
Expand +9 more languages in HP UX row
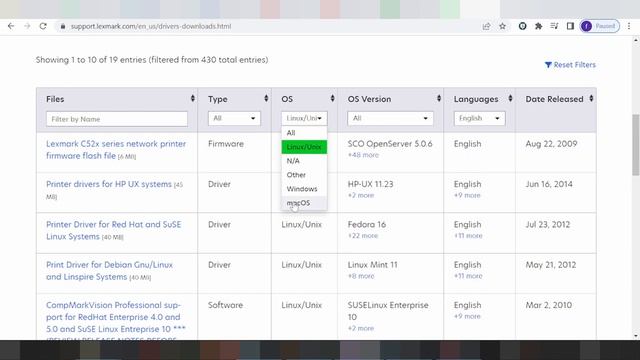[467, 196]
